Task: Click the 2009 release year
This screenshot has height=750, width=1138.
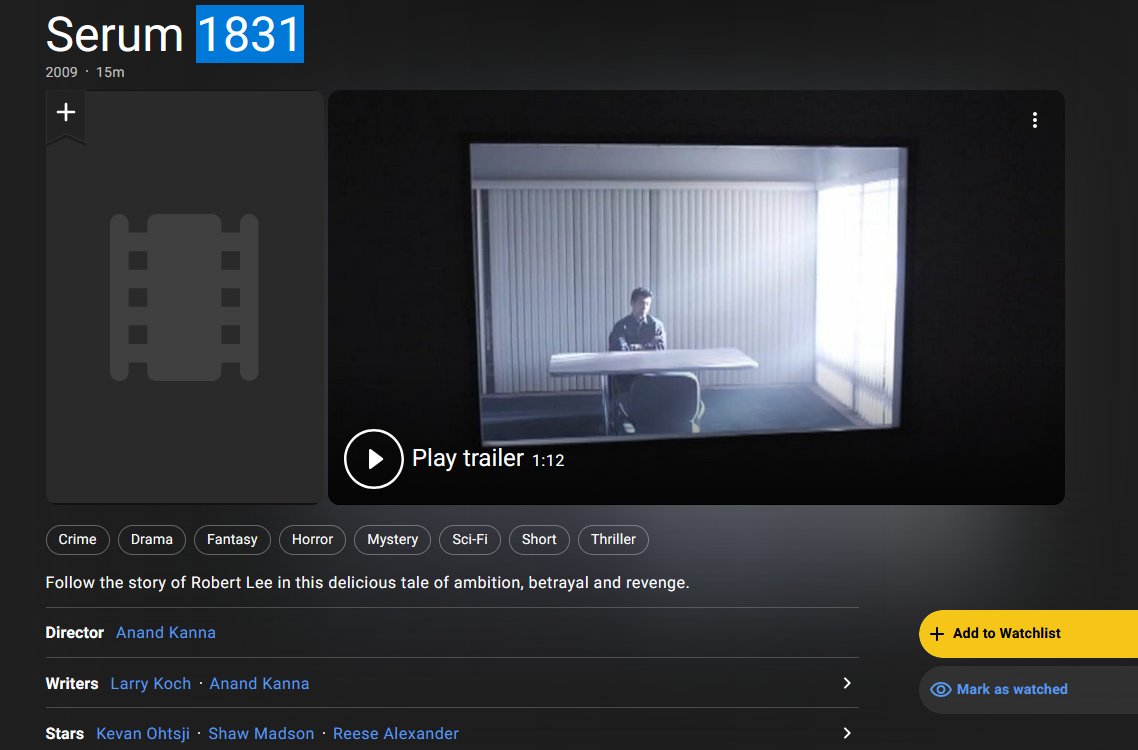Action: 61,73
